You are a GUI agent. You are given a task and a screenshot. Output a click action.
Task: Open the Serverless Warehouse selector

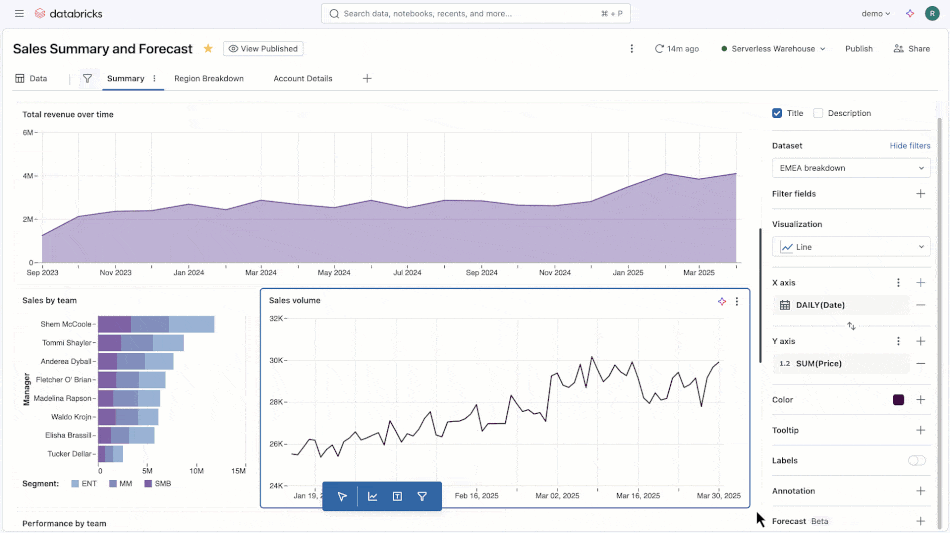pyautogui.click(x=773, y=48)
